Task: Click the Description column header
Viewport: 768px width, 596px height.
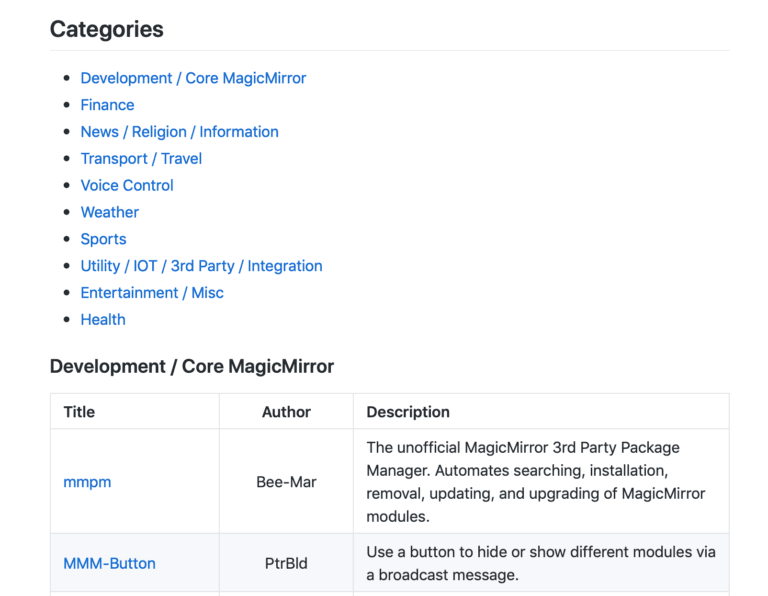Action: [x=408, y=412]
